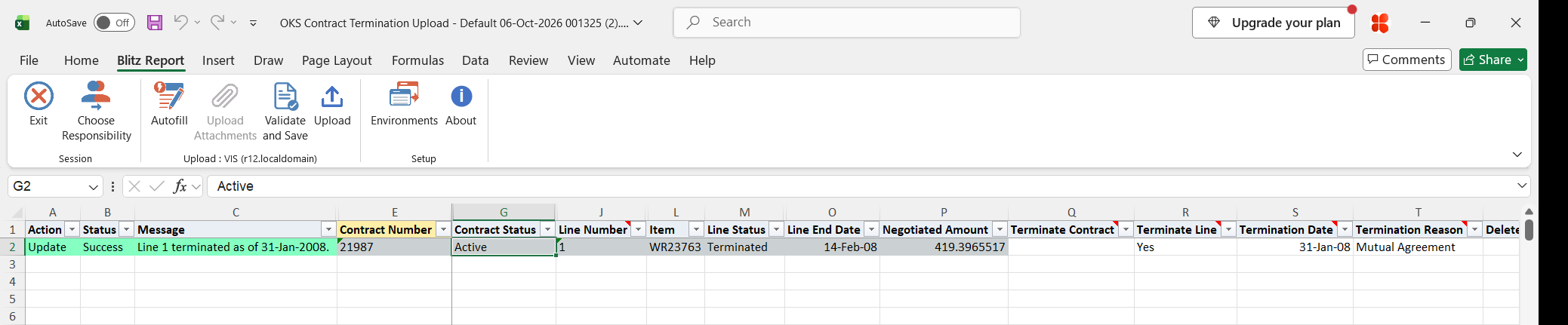Open the File menu
Image resolution: width=1568 pixels, height=325 pixels.
tap(29, 60)
